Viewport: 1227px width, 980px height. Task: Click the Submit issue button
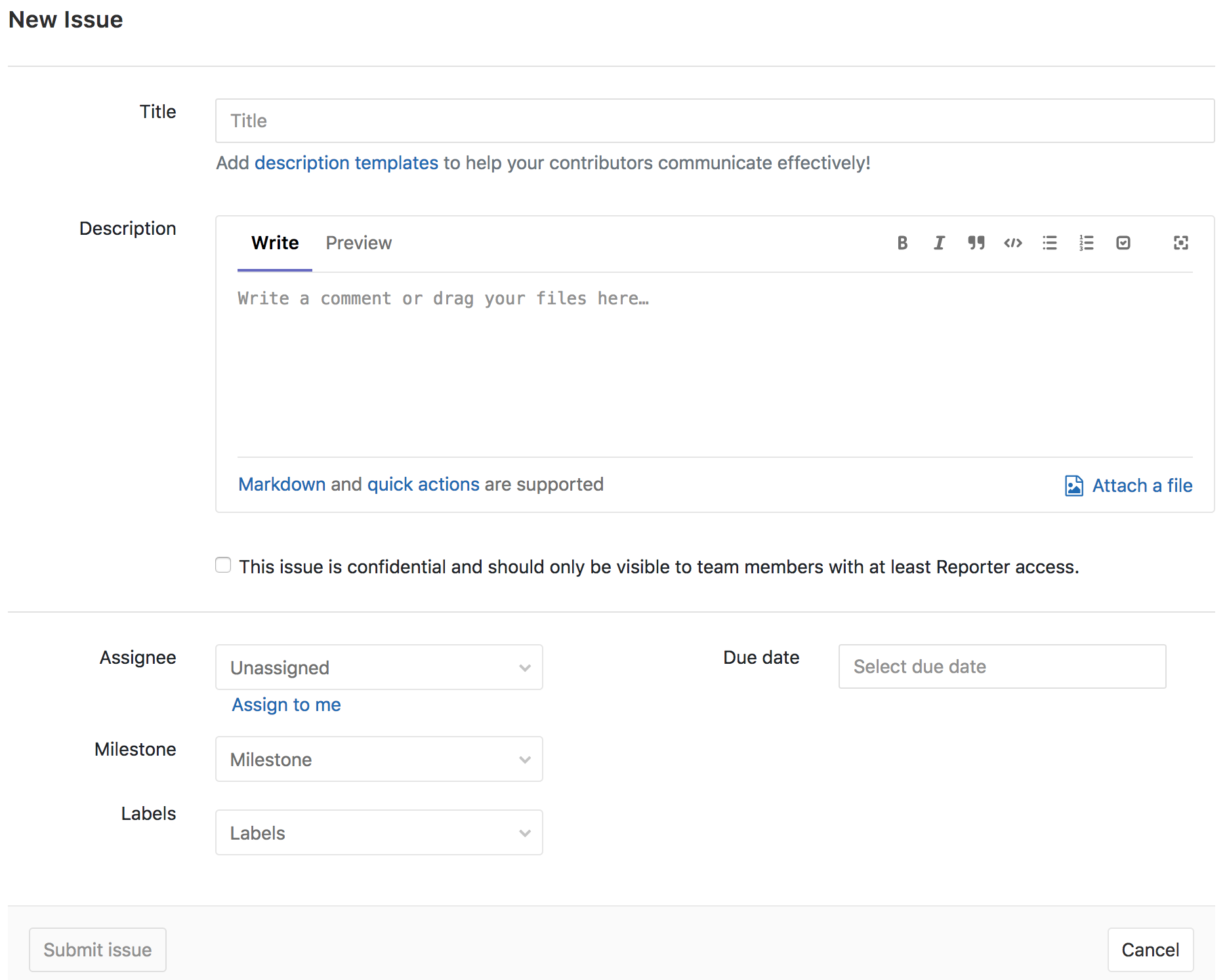[98, 950]
